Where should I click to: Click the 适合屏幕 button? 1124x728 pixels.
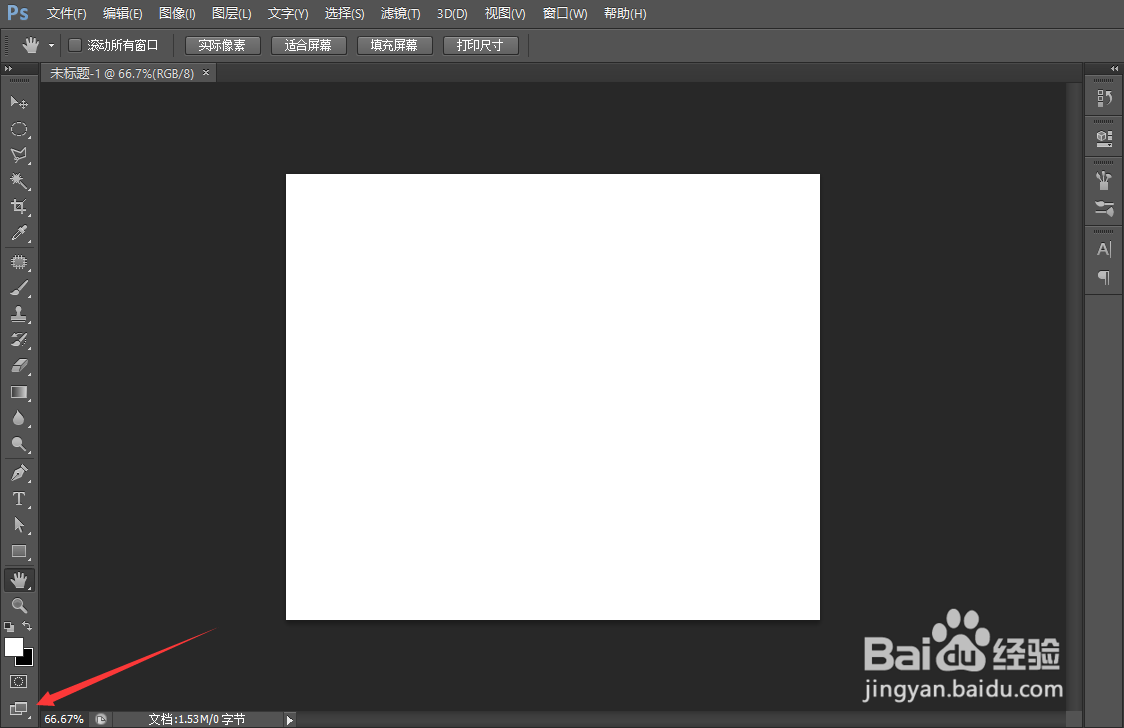308,44
